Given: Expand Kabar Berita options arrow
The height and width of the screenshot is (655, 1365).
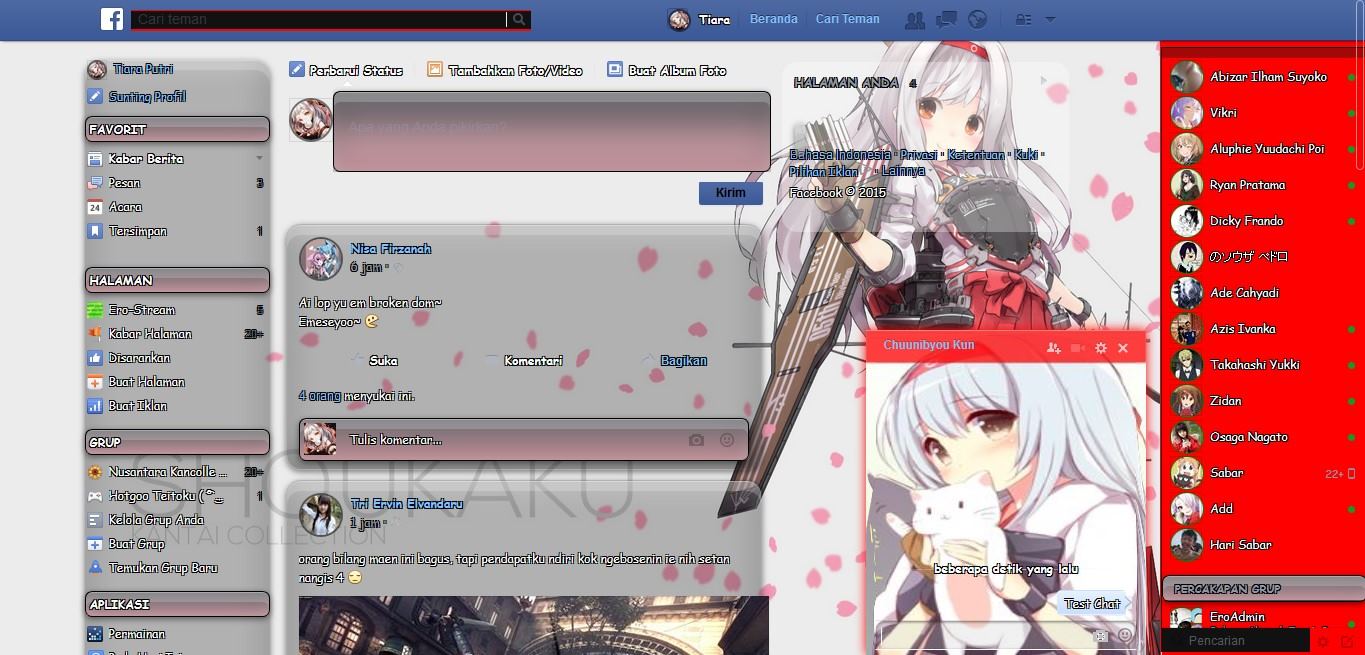Looking at the screenshot, I should coord(259,158).
